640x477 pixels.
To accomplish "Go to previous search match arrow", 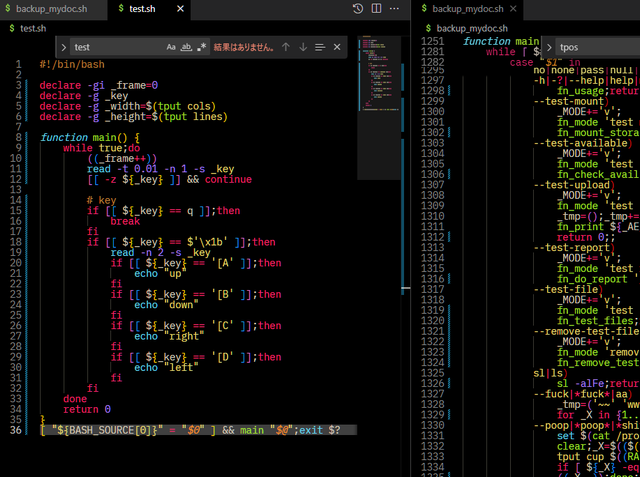I will (x=286, y=47).
